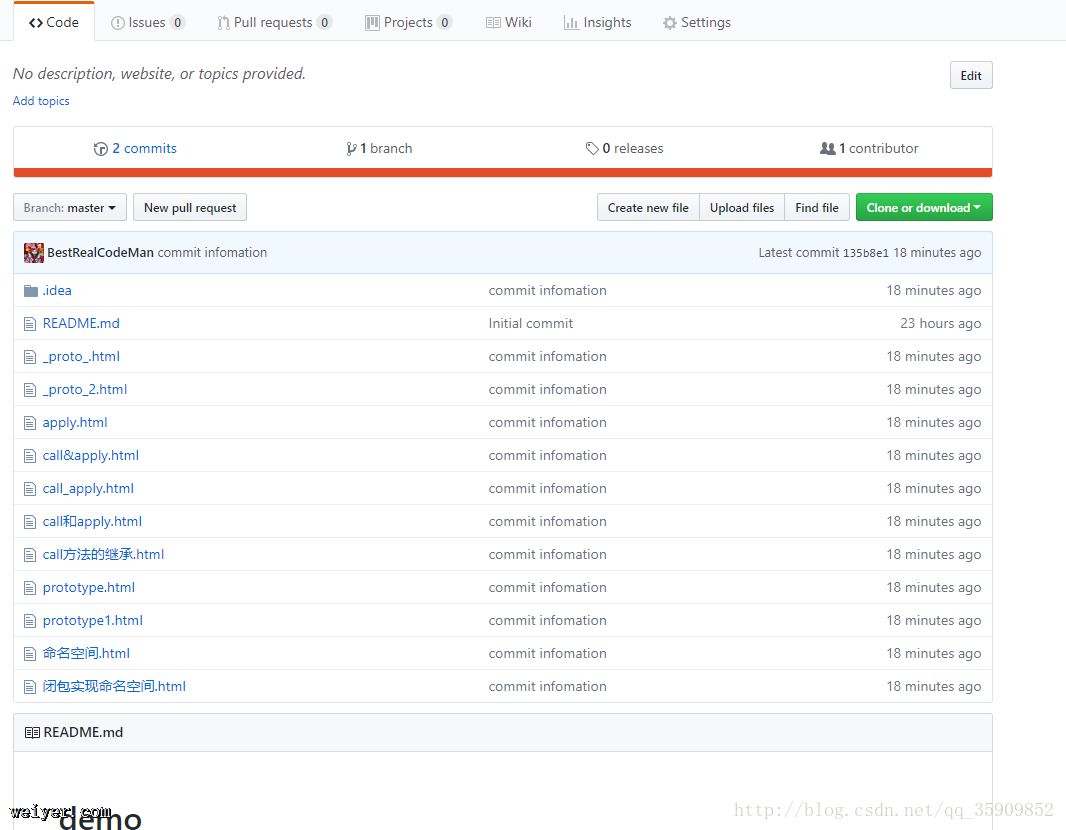
Task: Click the book icon beside README.md header
Action: [32, 733]
